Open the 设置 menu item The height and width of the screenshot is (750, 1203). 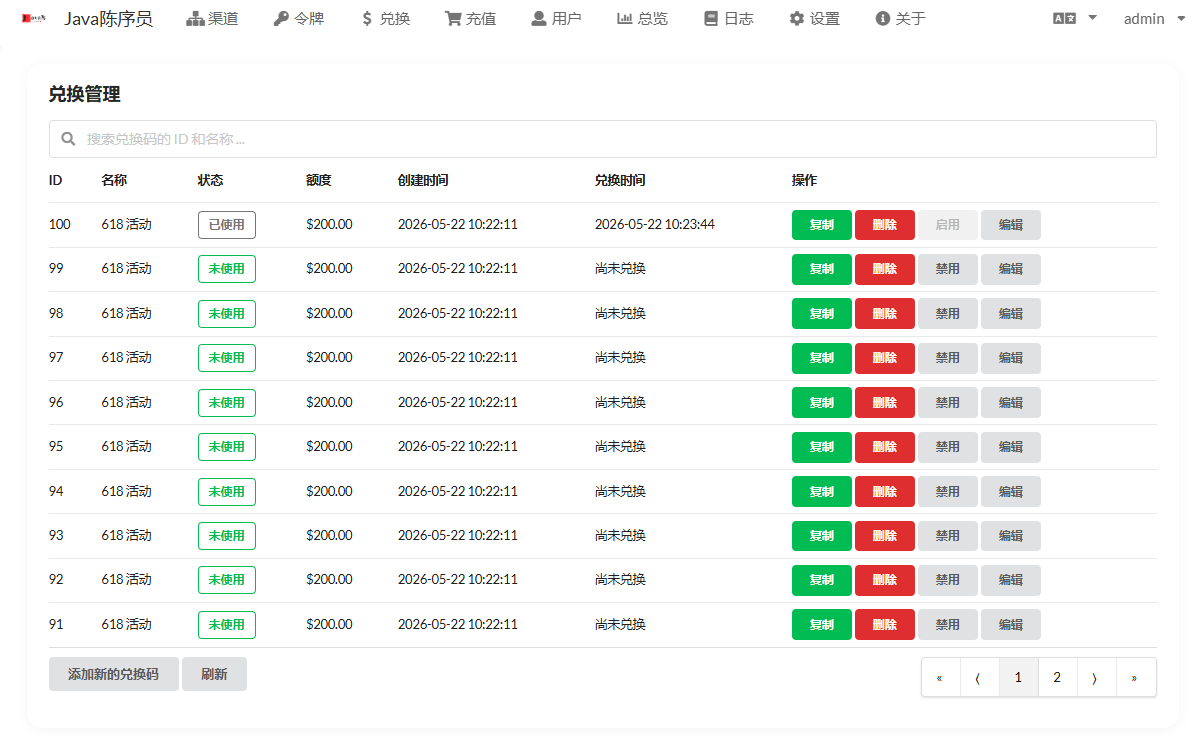814,18
